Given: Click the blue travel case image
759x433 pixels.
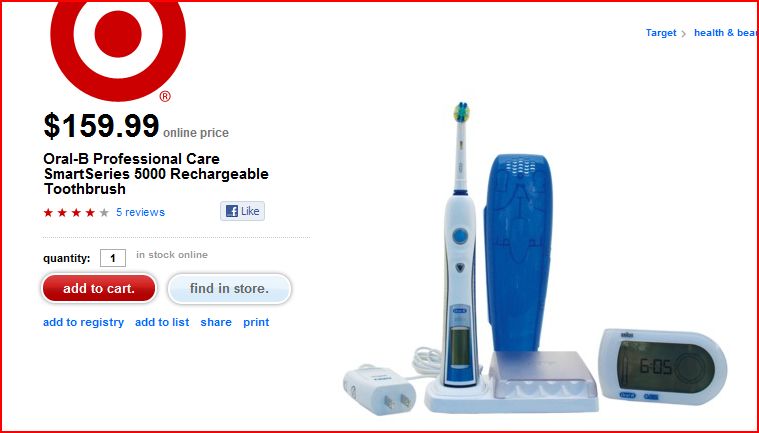Looking at the screenshot, I should tap(518, 253).
